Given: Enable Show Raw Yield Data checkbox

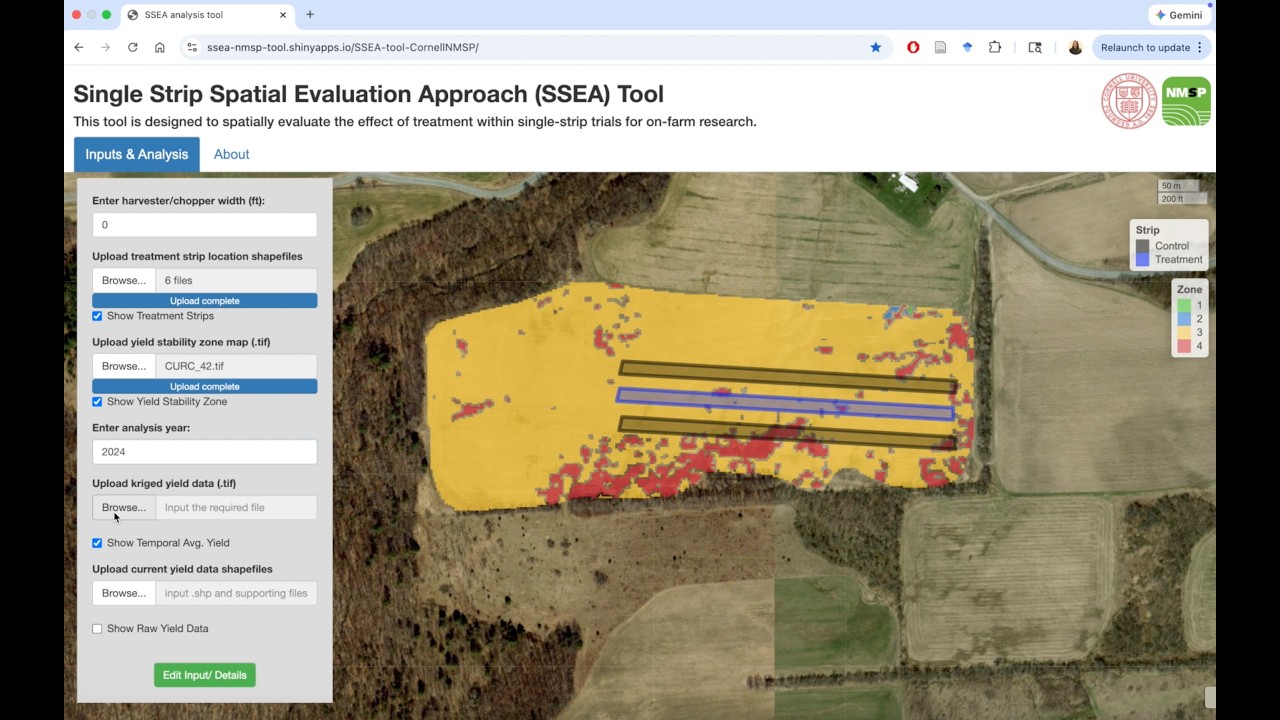Looking at the screenshot, I should (x=97, y=629).
